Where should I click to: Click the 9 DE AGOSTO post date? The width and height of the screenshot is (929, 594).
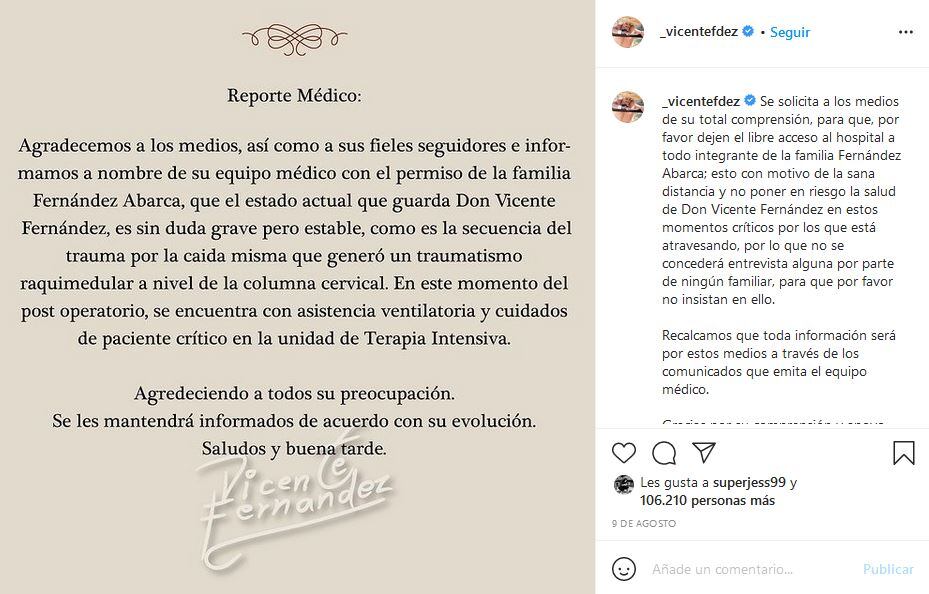[644, 523]
